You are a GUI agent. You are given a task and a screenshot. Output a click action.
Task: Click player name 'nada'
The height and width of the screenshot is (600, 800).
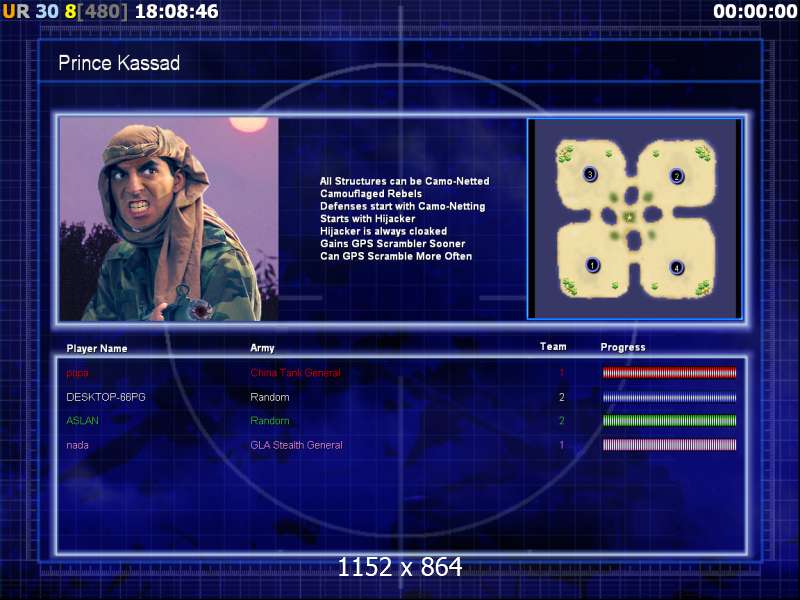tap(77, 445)
